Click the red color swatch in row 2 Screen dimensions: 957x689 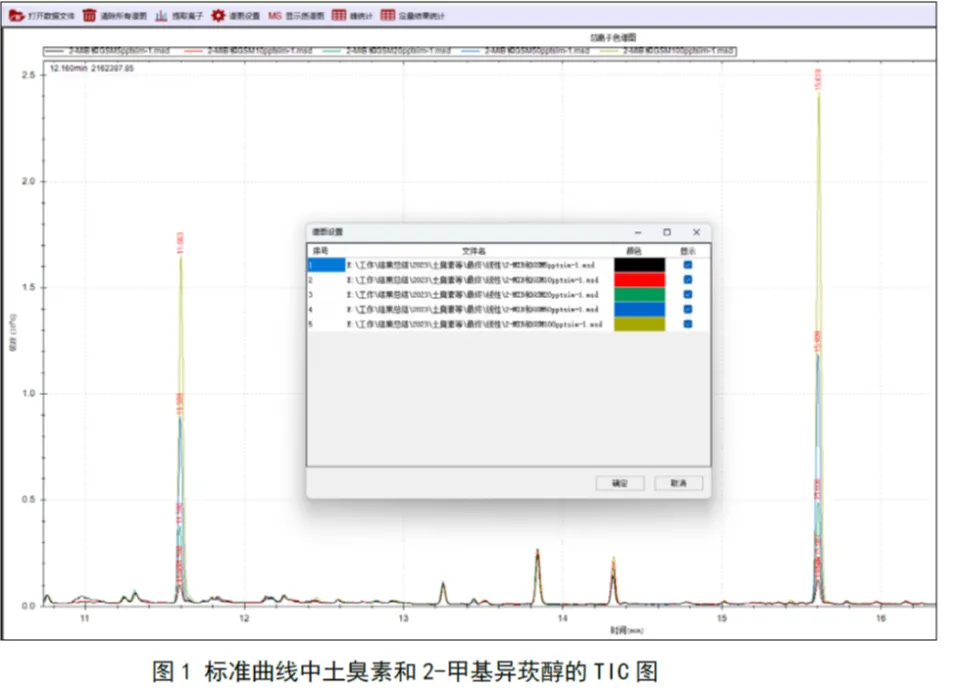click(x=638, y=280)
